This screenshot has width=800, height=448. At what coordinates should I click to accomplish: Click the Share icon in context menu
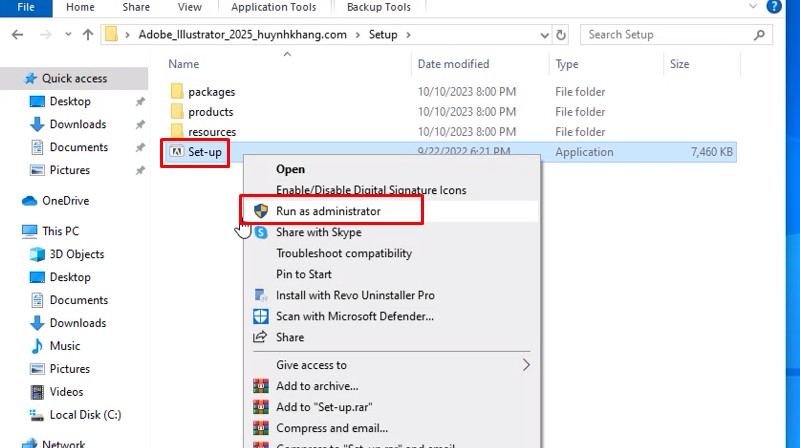point(260,338)
